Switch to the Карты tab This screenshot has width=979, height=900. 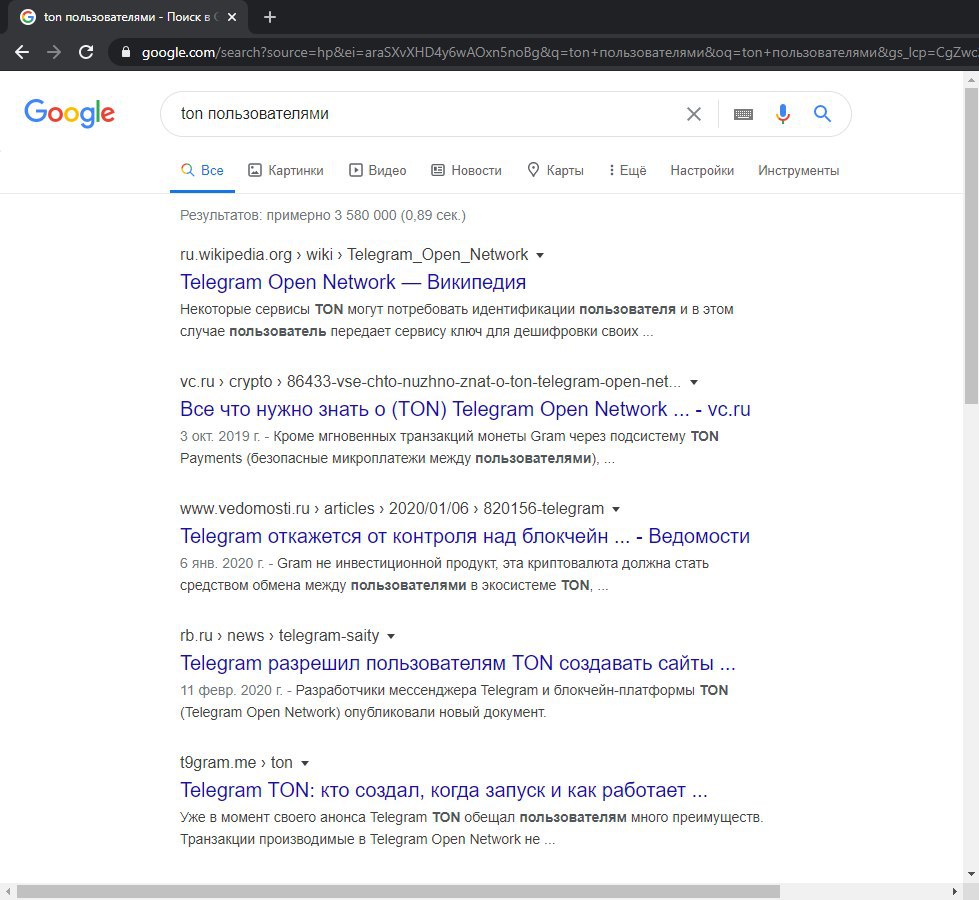tap(556, 171)
